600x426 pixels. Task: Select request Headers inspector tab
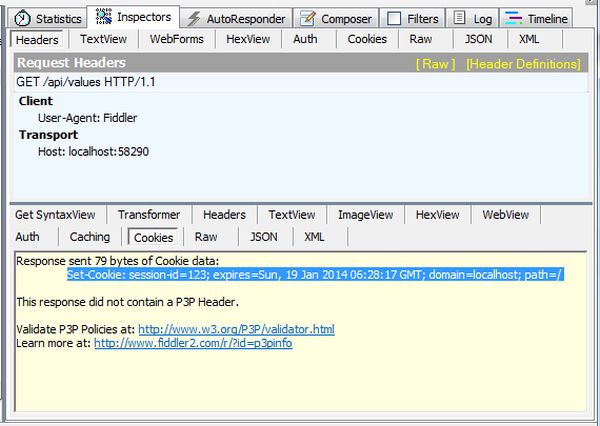click(37, 39)
